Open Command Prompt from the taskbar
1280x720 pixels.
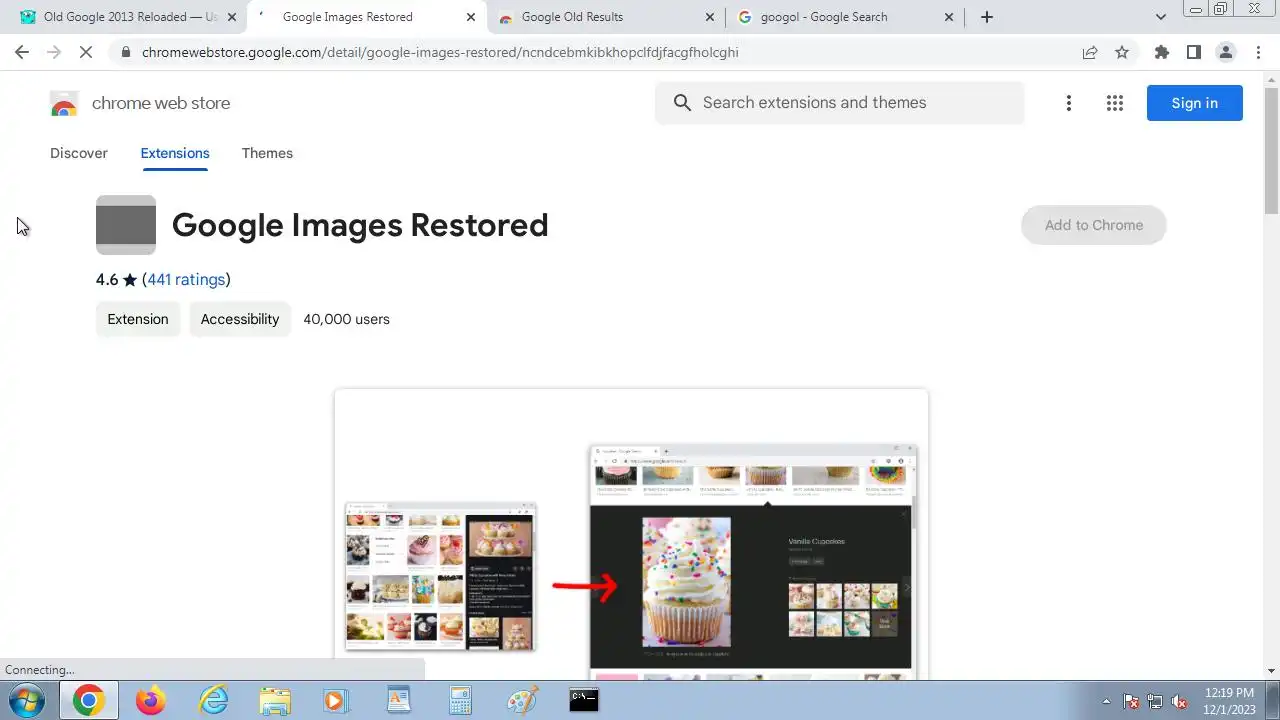click(x=584, y=700)
